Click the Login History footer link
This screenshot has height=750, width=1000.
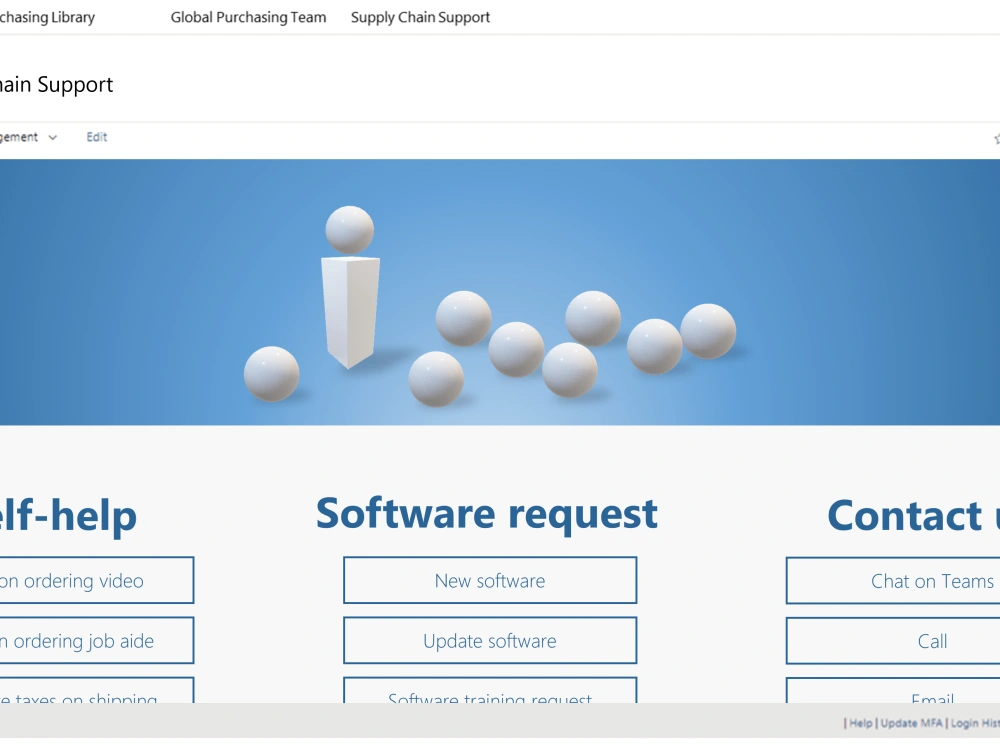pos(975,723)
